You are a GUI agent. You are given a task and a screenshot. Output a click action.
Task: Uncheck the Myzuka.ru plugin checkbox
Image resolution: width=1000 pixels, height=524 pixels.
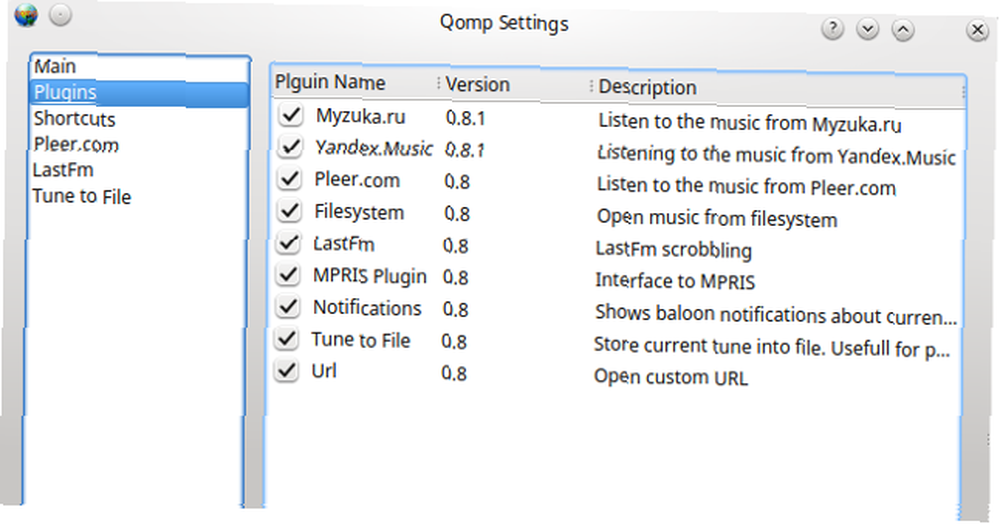291,115
